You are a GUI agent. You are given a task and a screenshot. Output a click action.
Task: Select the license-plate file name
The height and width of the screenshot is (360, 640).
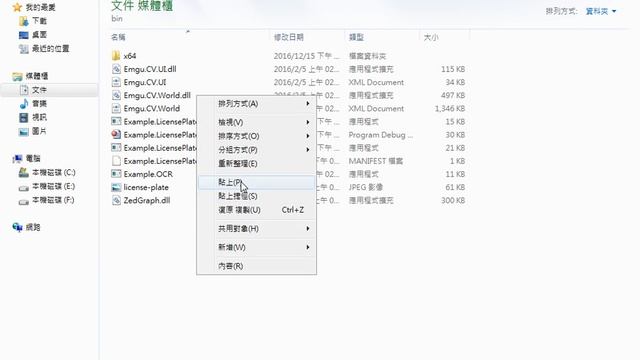146,187
